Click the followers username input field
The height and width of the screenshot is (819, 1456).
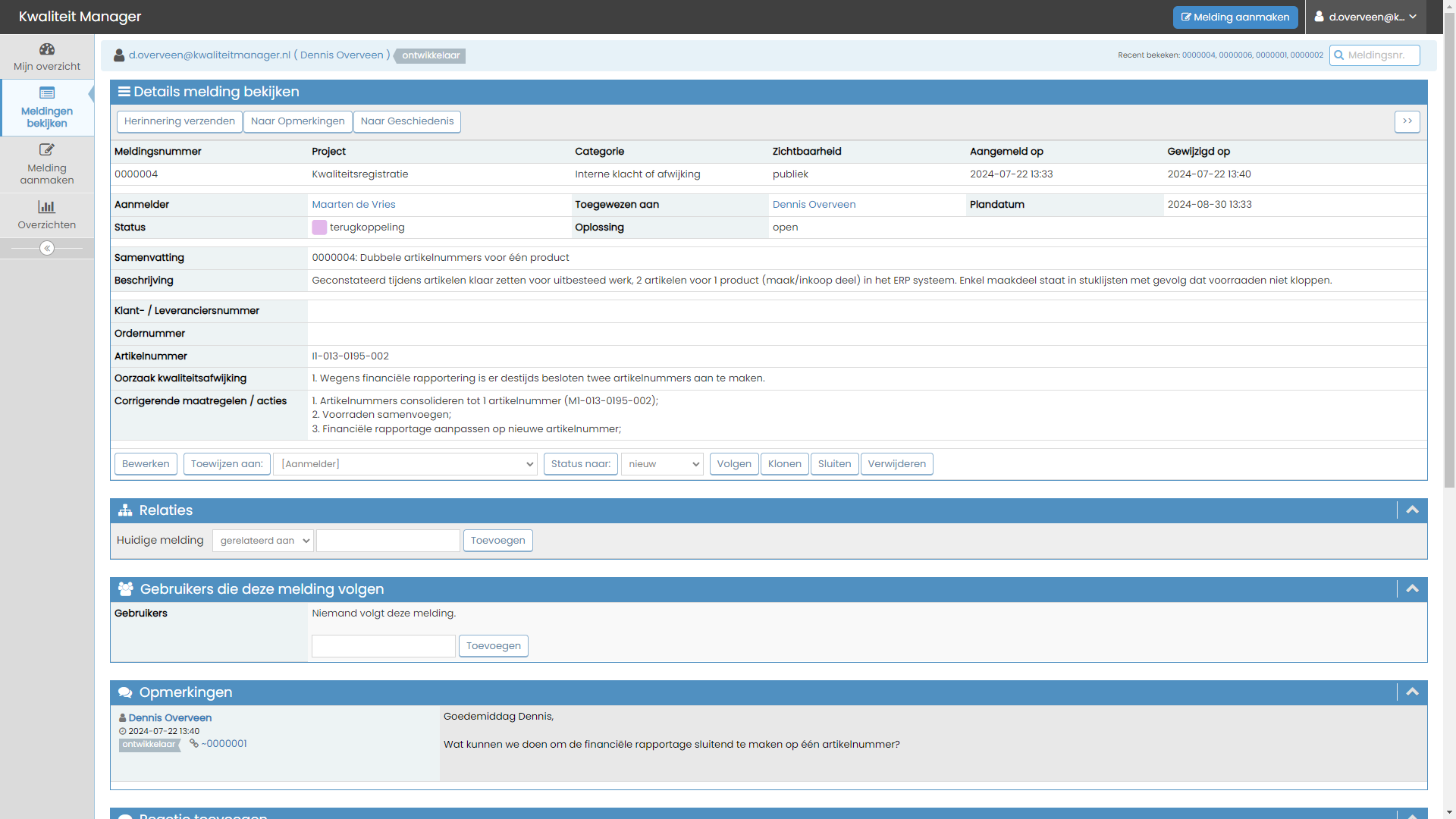click(384, 646)
